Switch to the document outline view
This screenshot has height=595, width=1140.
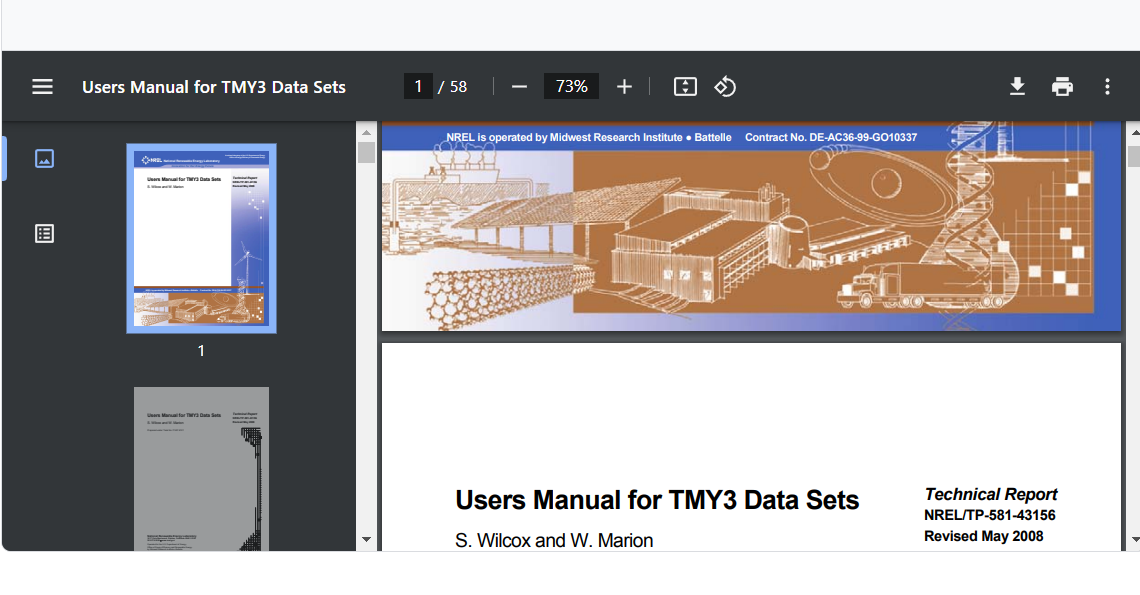pos(44,233)
